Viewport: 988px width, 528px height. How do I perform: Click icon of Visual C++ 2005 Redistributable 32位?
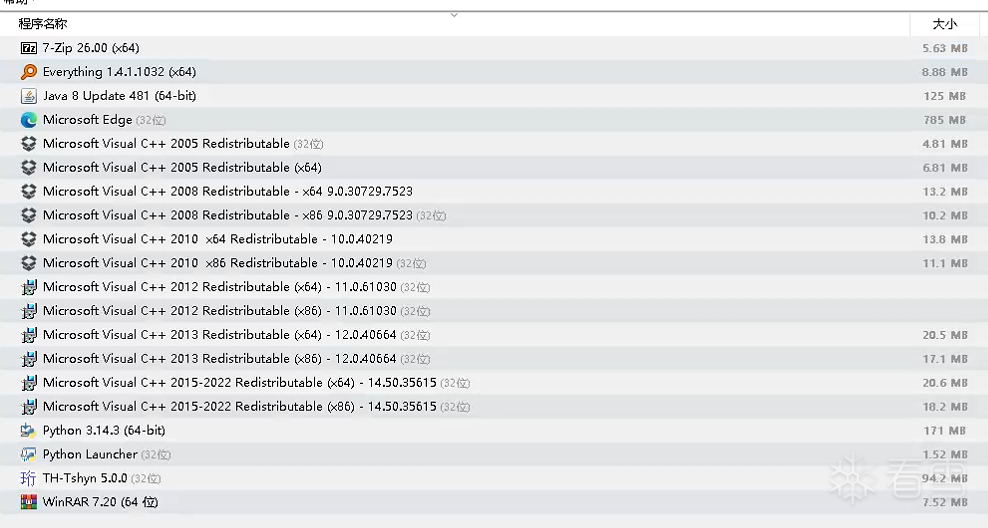(29, 144)
